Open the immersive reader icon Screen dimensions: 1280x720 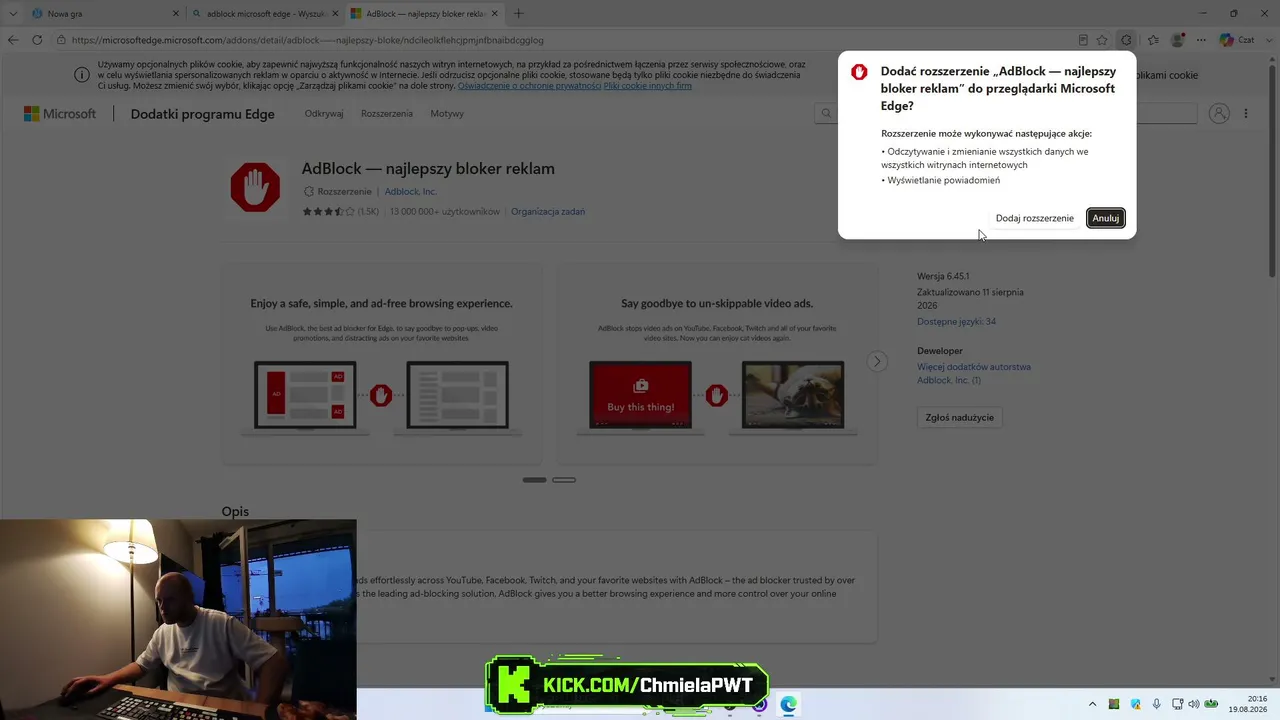click(1083, 40)
